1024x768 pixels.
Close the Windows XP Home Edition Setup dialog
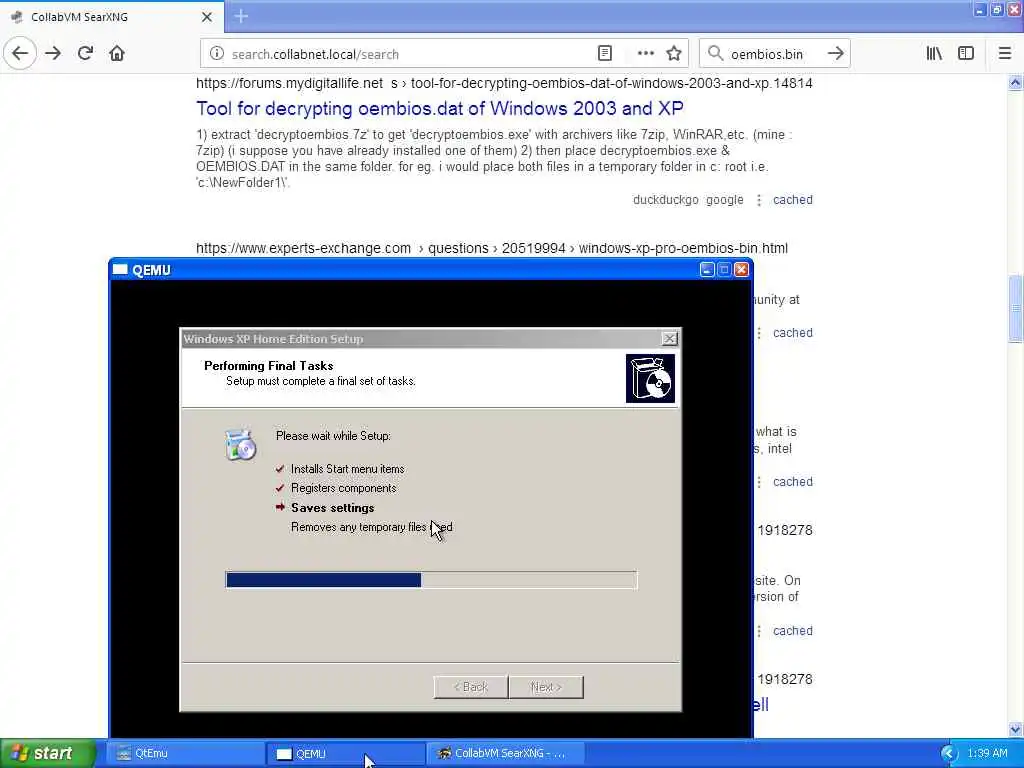(x=669, y=338)
